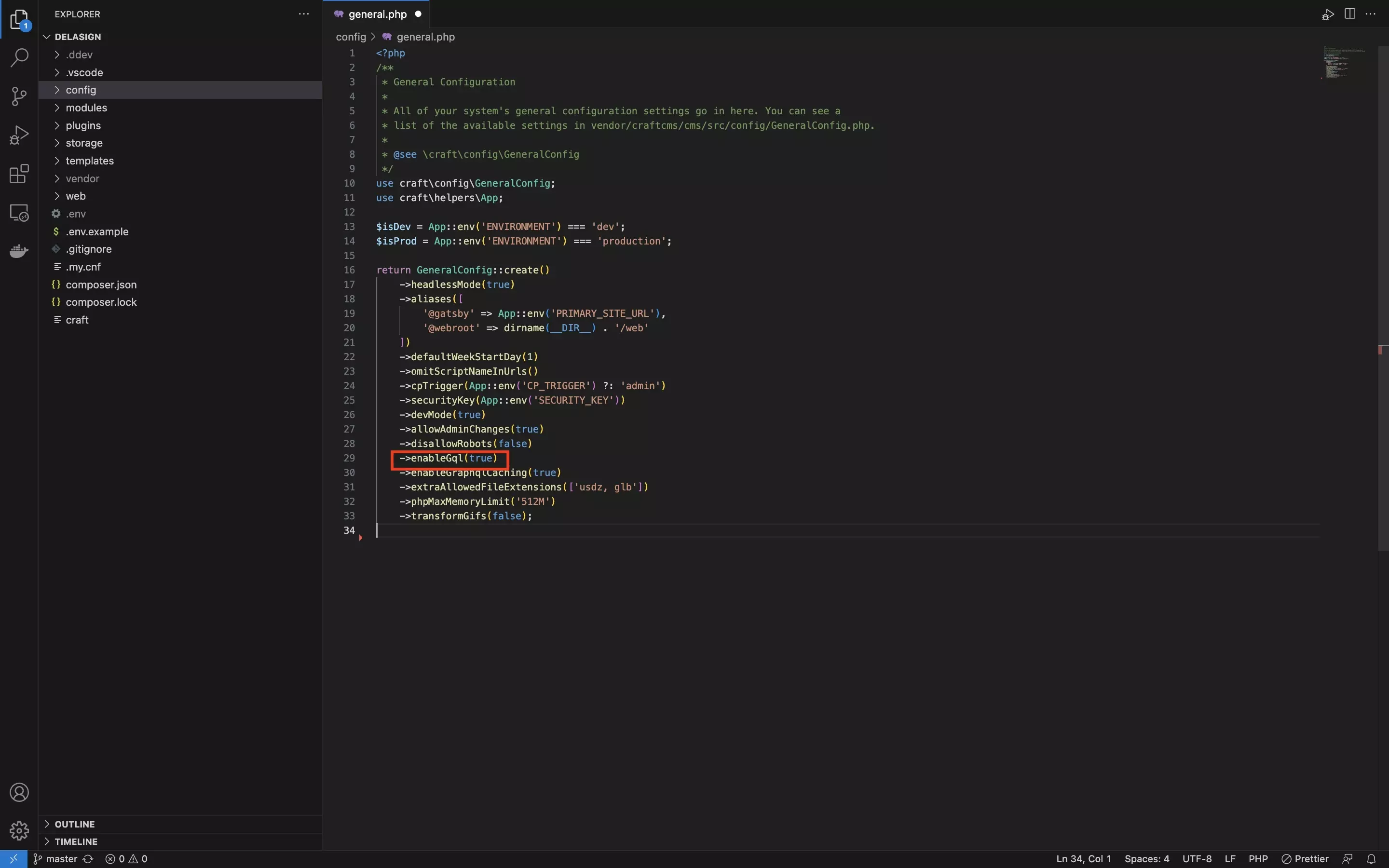Open the Manage gear menu

pos(19,830)
